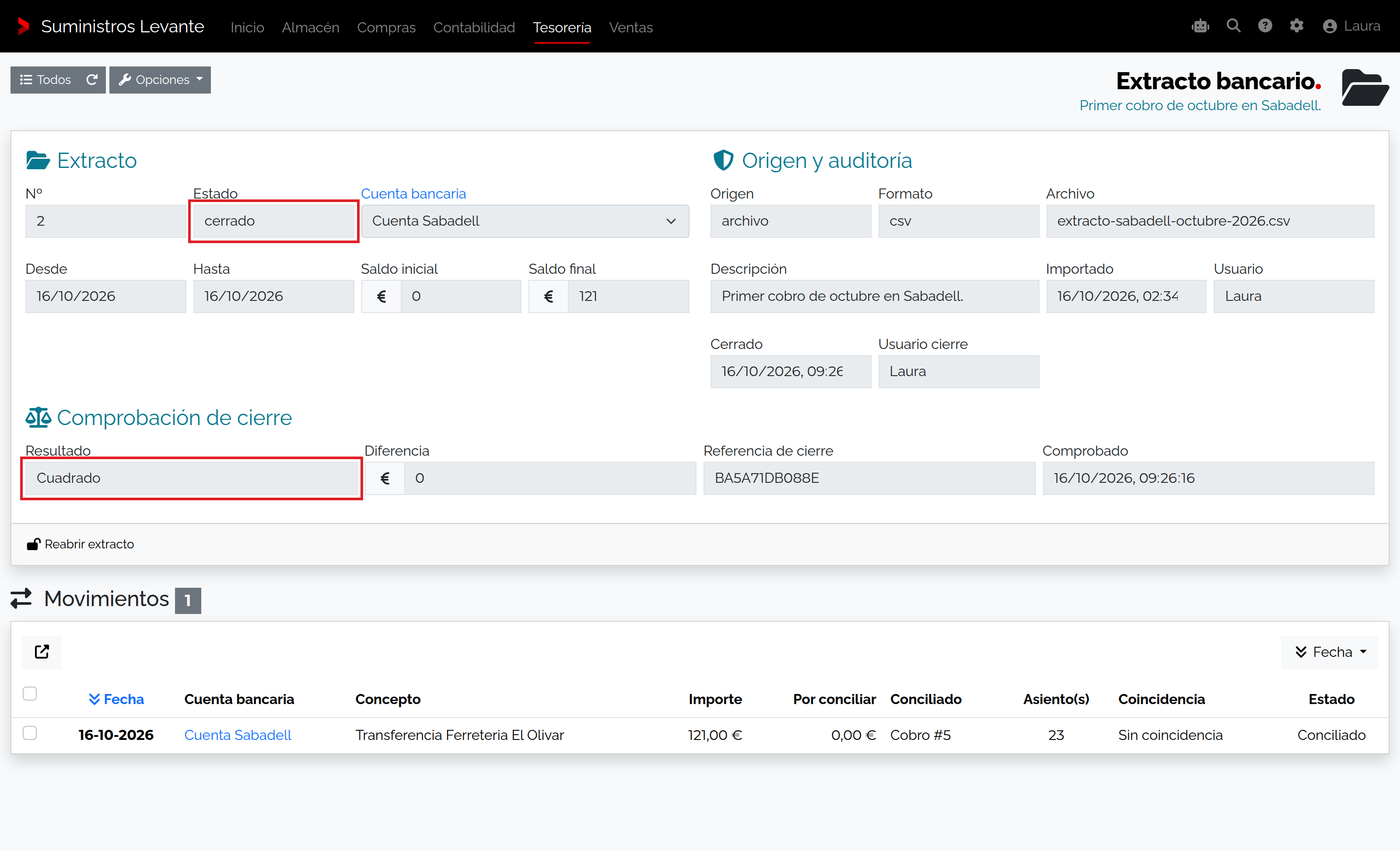Click the Cuenta bancaria label link
This screenshot has width=1400, height=851.
coord(413,194)
